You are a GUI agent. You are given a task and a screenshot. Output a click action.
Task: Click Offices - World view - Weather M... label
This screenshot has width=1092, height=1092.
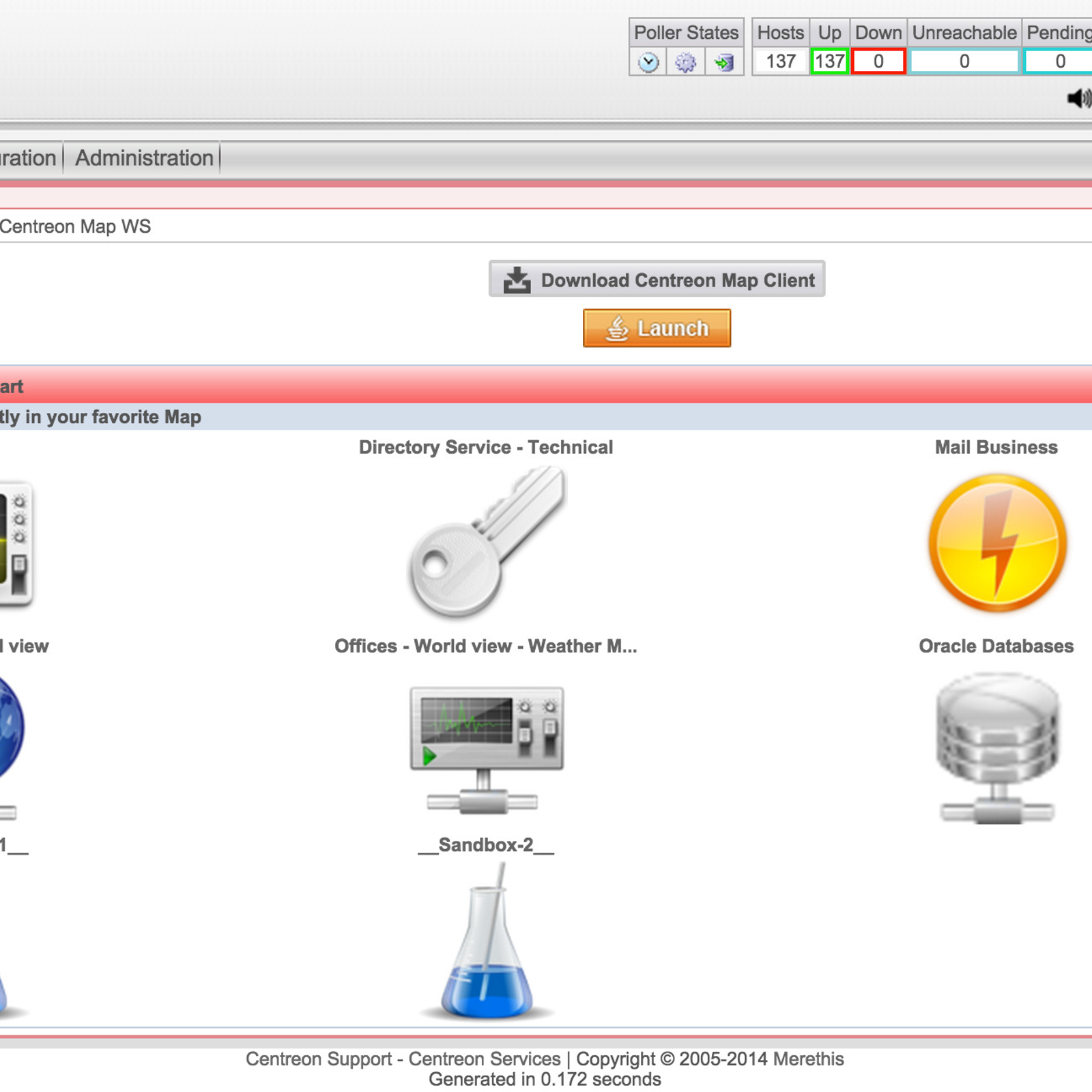[486, 646]
